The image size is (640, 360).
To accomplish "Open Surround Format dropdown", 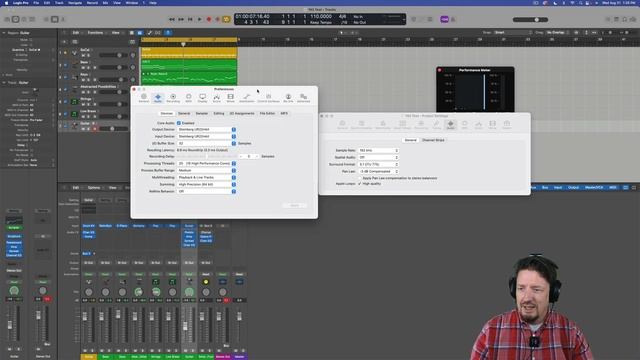I will pos(378,164).
